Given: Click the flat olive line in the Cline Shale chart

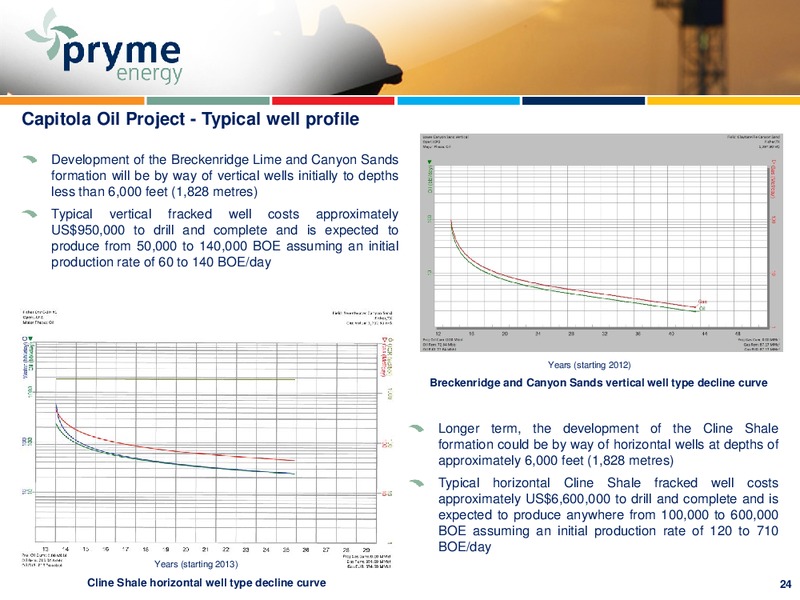Looking at the screenshot, I should coord(176,379).
